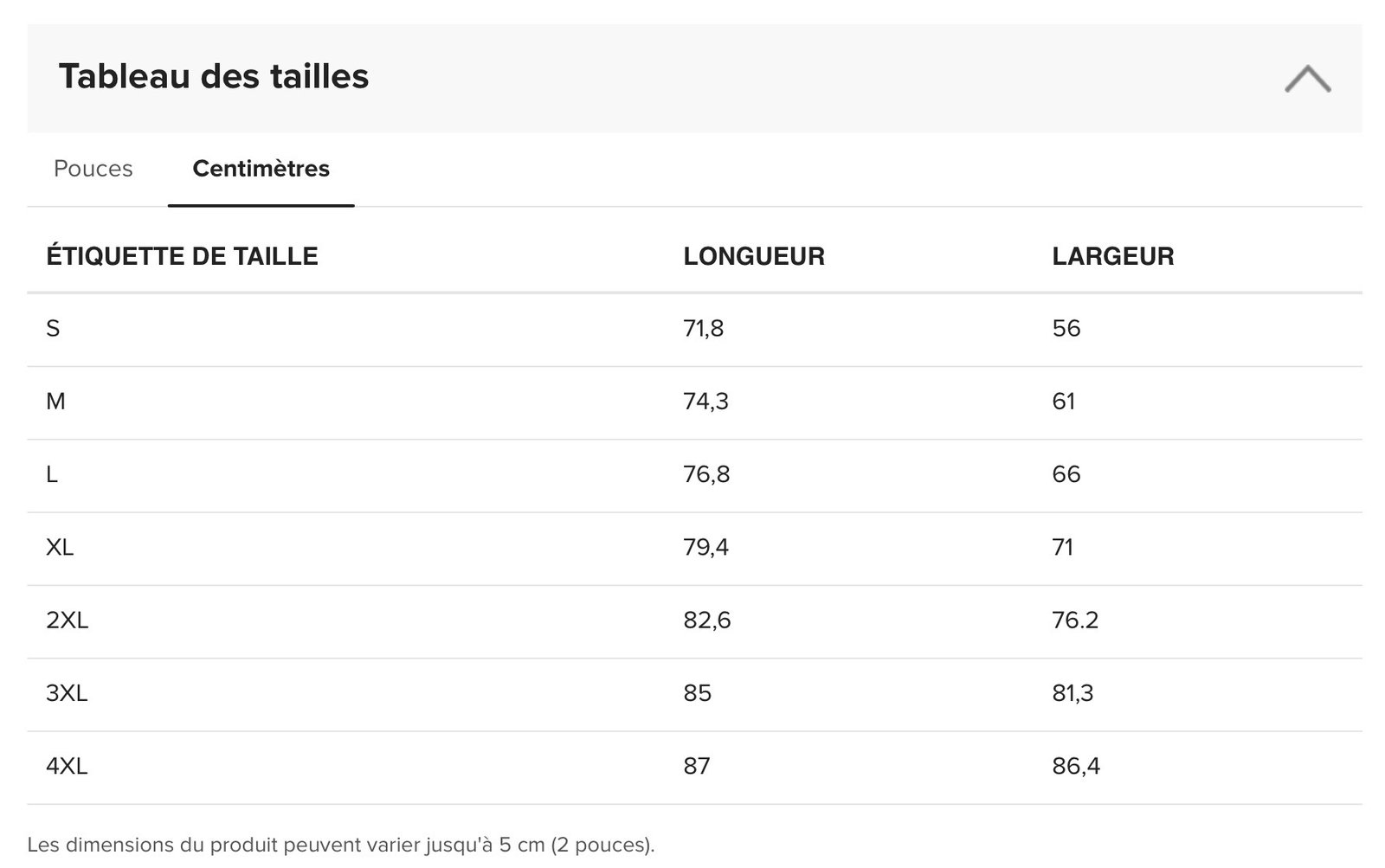Click the 61 width for M
This screenshot has width=1385, height=868.
[x=1063, y=402]
